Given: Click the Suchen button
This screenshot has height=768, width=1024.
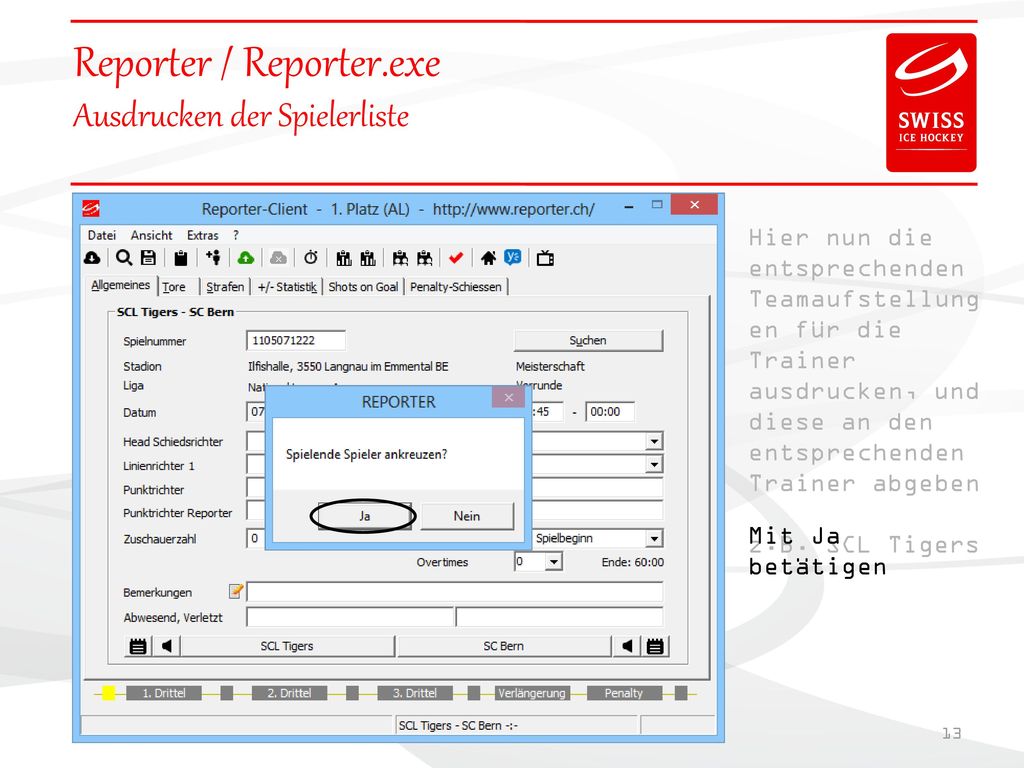Looking at the screenshot, I should (588, 340).
